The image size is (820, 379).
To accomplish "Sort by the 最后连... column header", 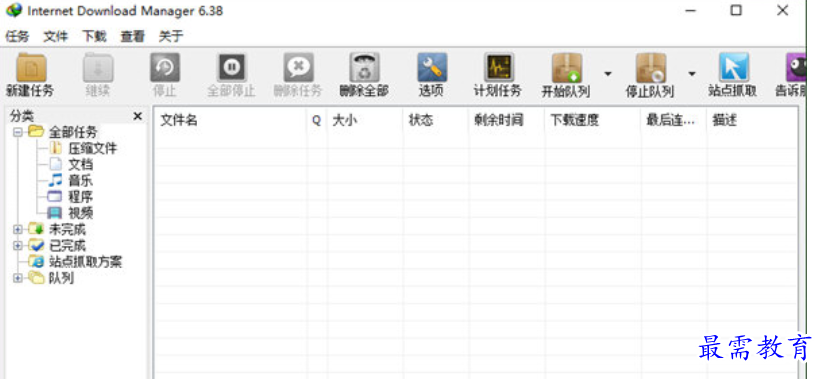I will [674, 120].
